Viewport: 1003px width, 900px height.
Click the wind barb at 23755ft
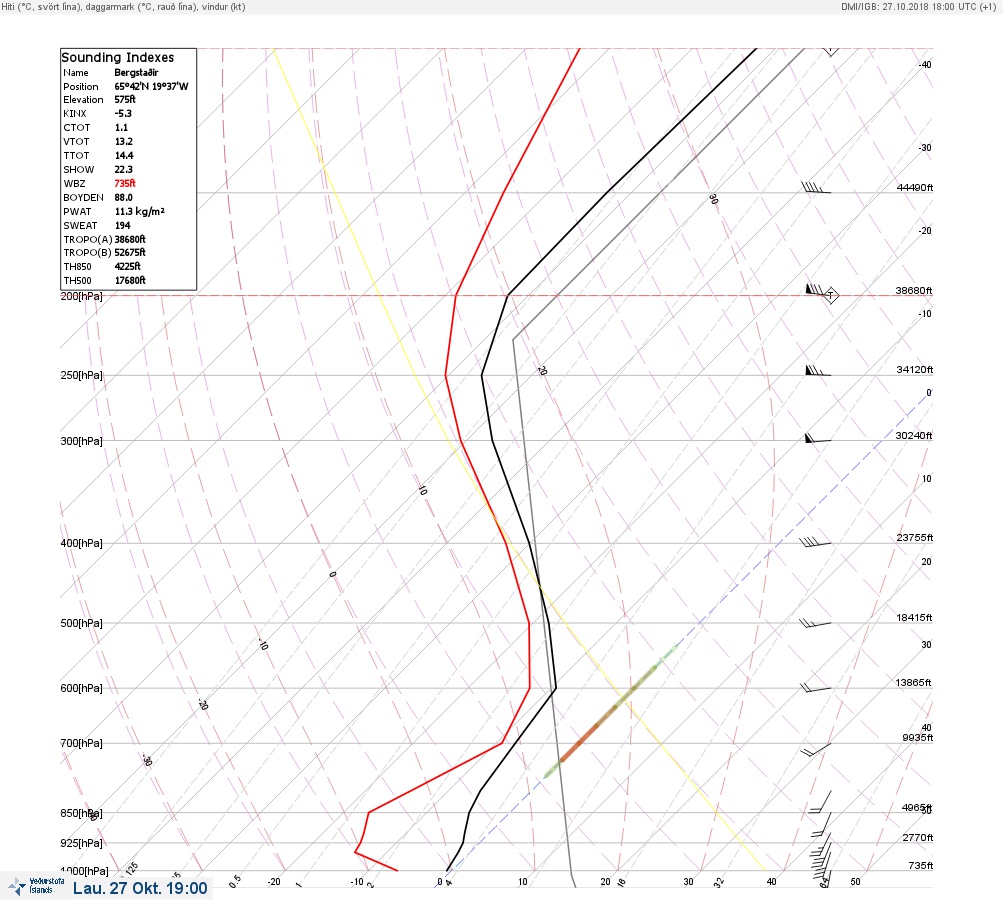(x=815, y=542)
